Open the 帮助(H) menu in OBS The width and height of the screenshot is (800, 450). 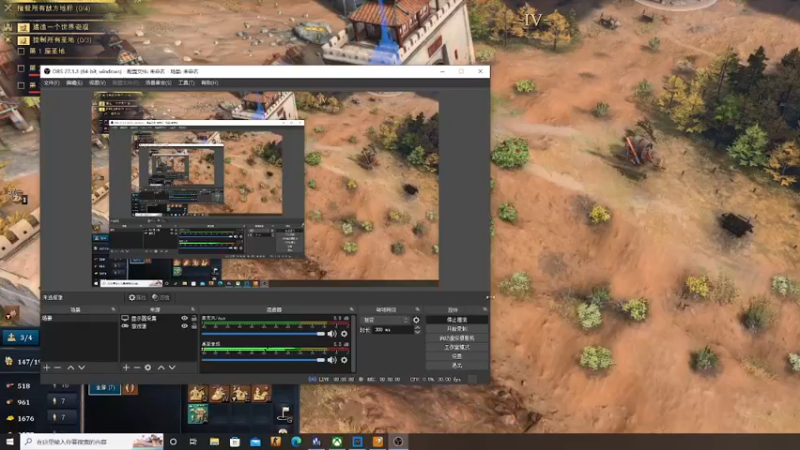[x=209, y=83]
